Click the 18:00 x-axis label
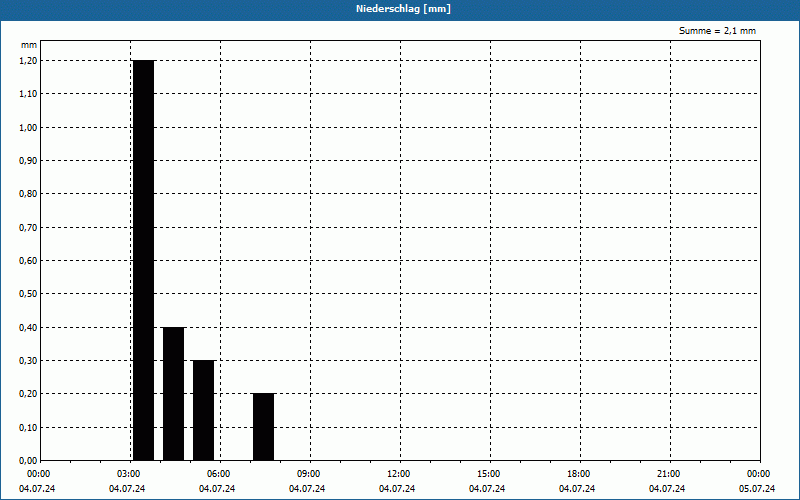This screenshot has height=500, width=800. 578,474
